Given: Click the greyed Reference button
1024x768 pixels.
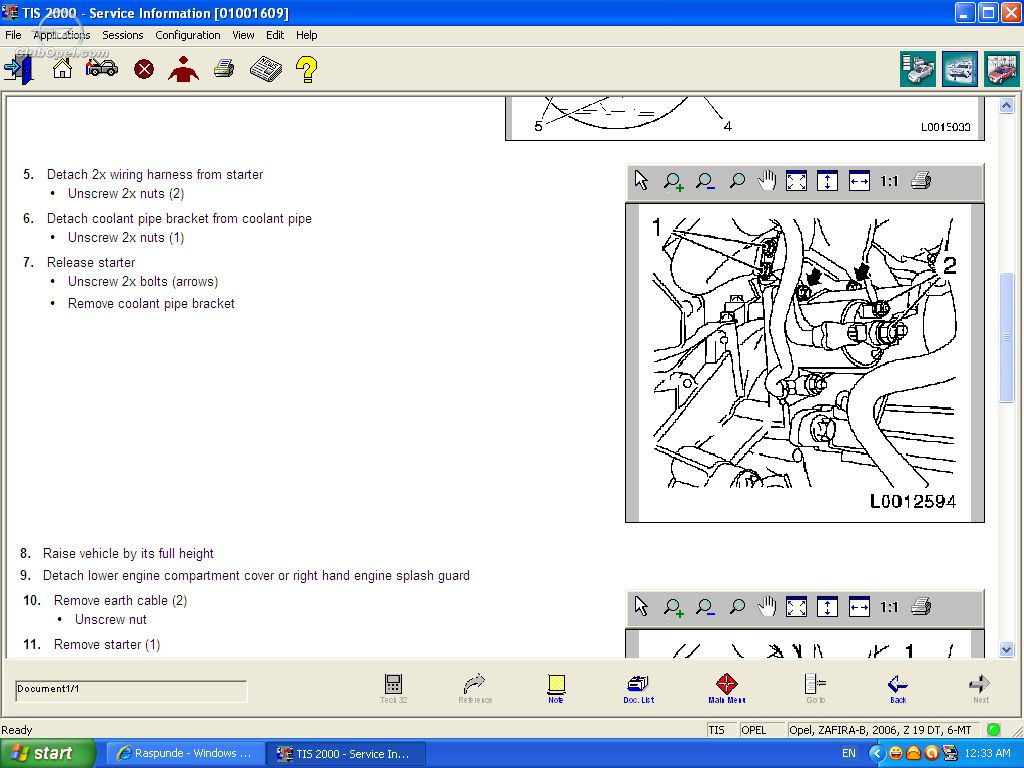Looking at the screenshot, I should 475,688.
